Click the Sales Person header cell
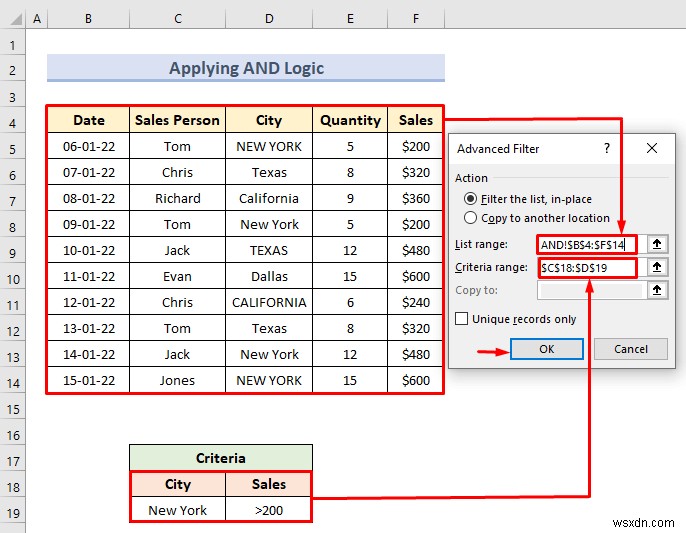686x533 pixels. click(177, 119)
